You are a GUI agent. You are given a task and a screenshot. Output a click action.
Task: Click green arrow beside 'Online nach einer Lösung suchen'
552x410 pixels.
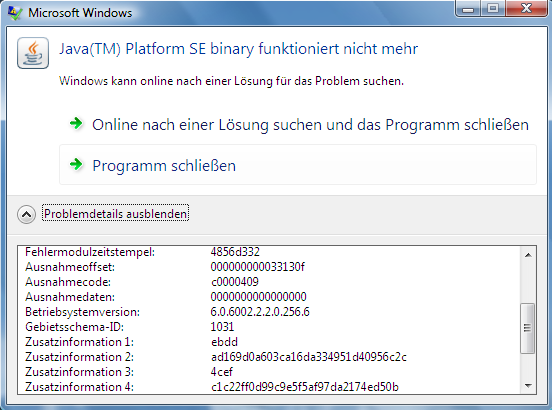(76, 124)
